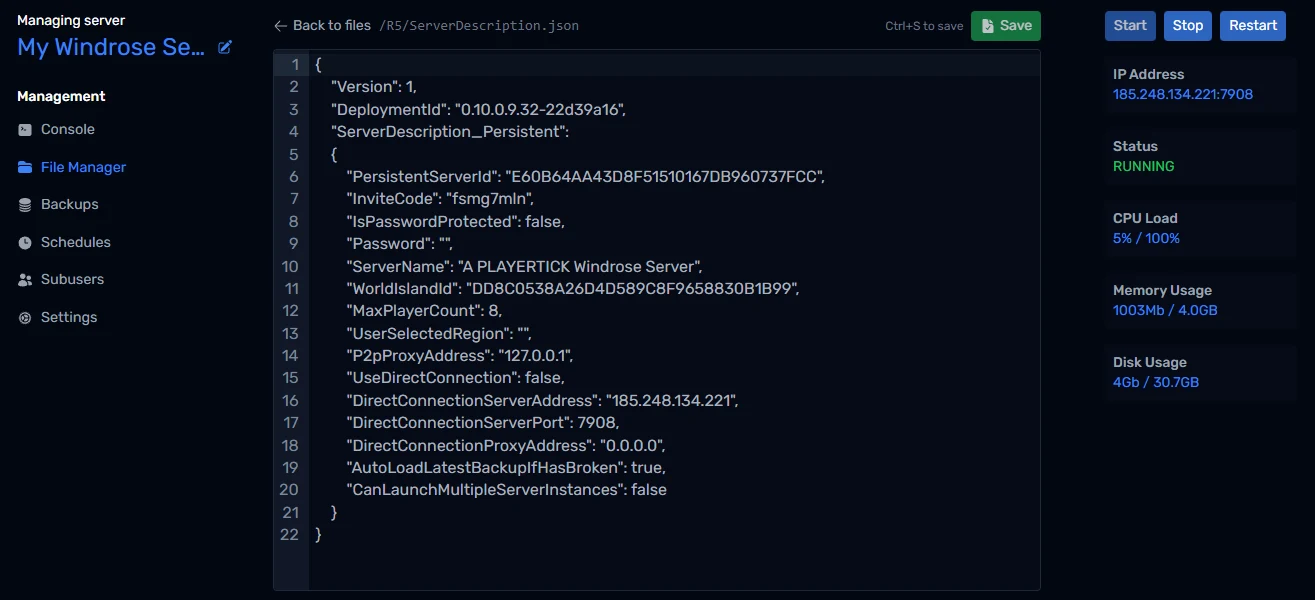Screen dimensions: 1315x600
Task: Click line number 22 in the gutter
Action: [290, 535]
